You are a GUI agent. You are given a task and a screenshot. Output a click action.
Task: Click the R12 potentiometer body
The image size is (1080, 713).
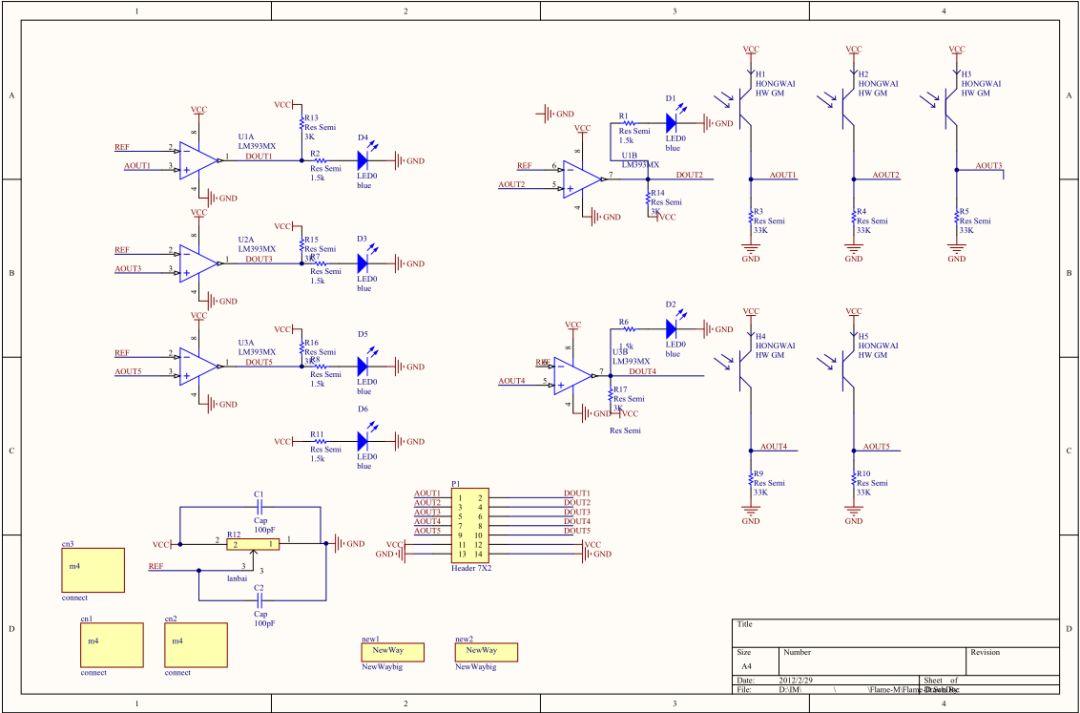[253, 544]
